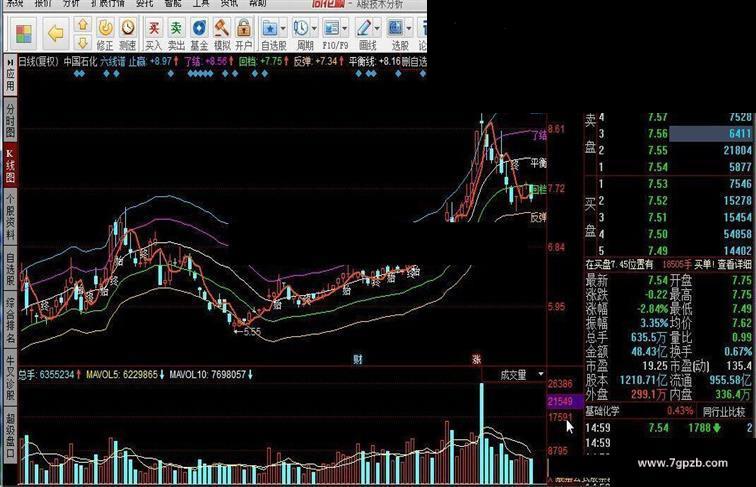Click the 六线谱 indicator label
The image size is (756, 487).
112,62
